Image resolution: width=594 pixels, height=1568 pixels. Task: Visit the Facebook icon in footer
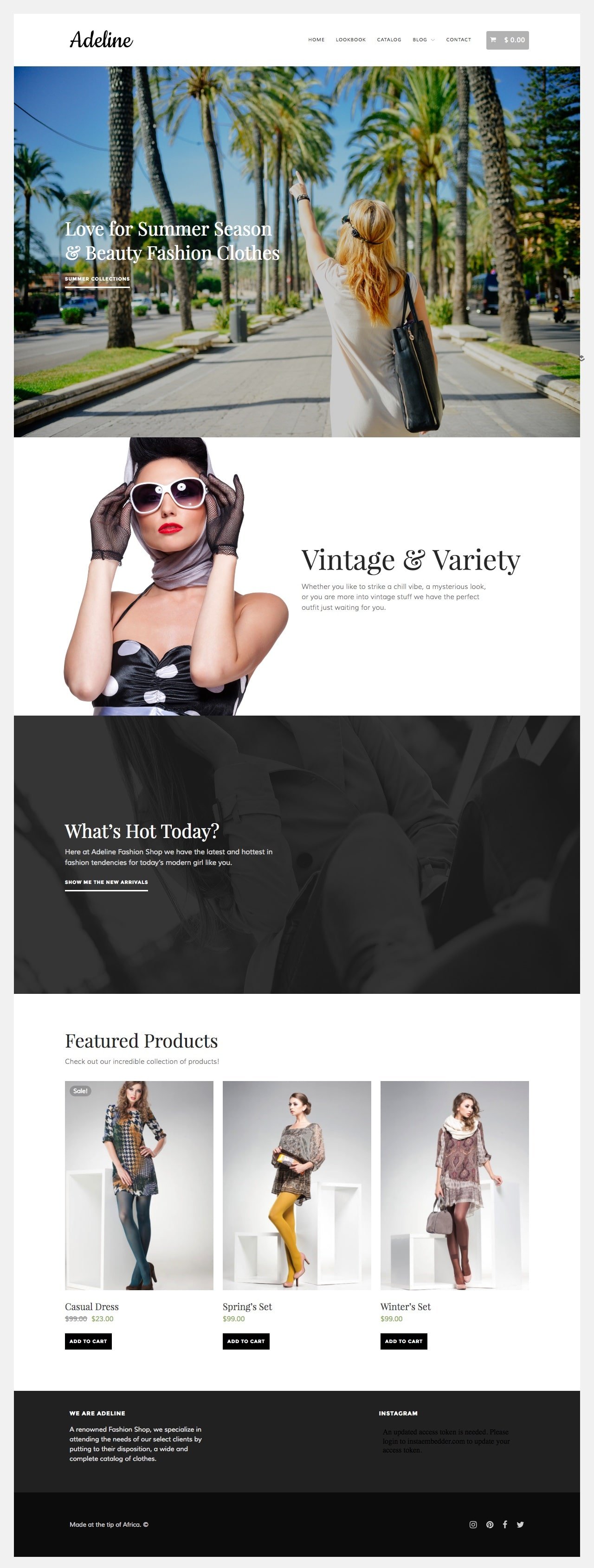(x=505, y=1524)
